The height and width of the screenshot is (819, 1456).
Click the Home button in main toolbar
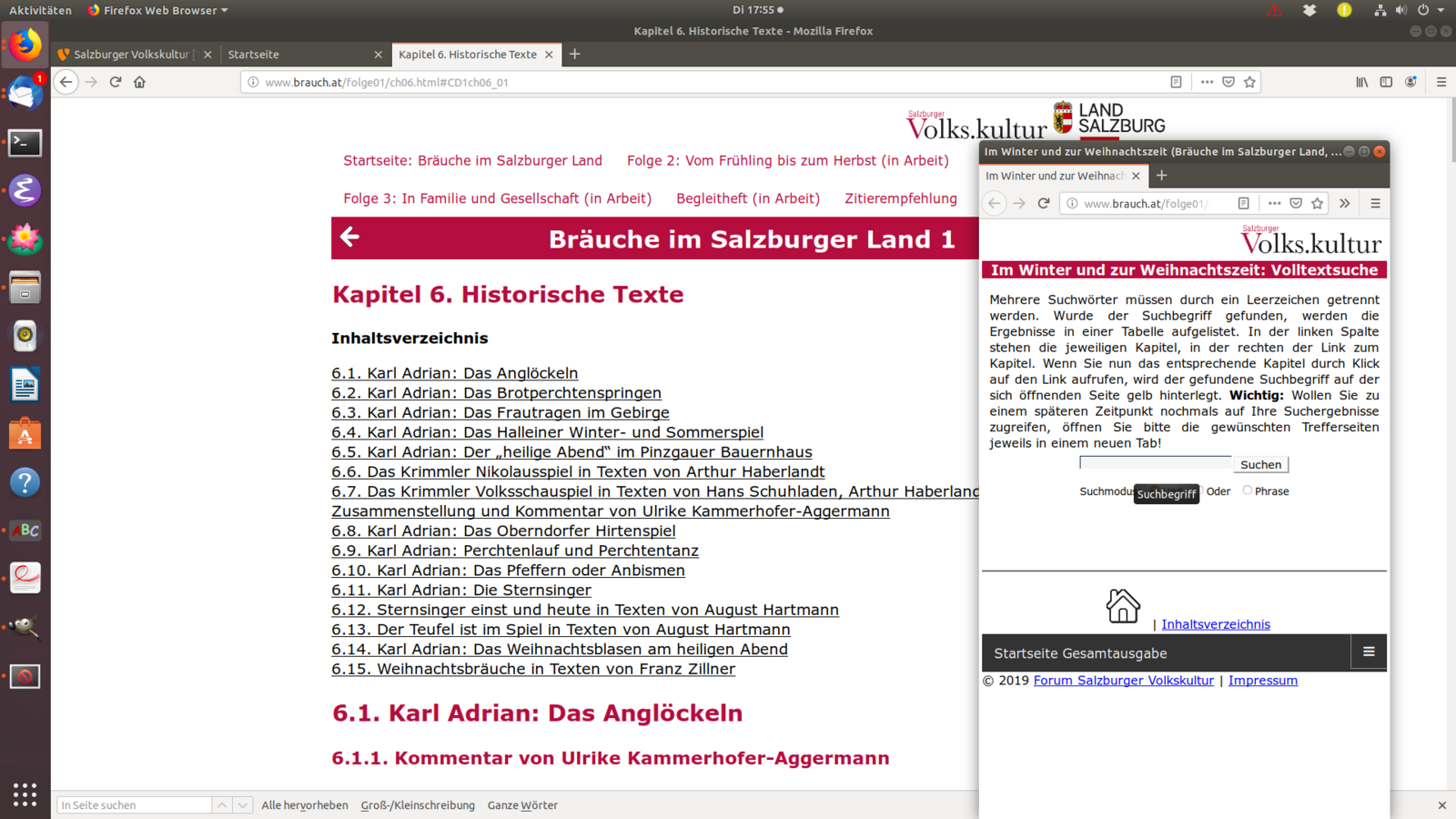(139, 82)
